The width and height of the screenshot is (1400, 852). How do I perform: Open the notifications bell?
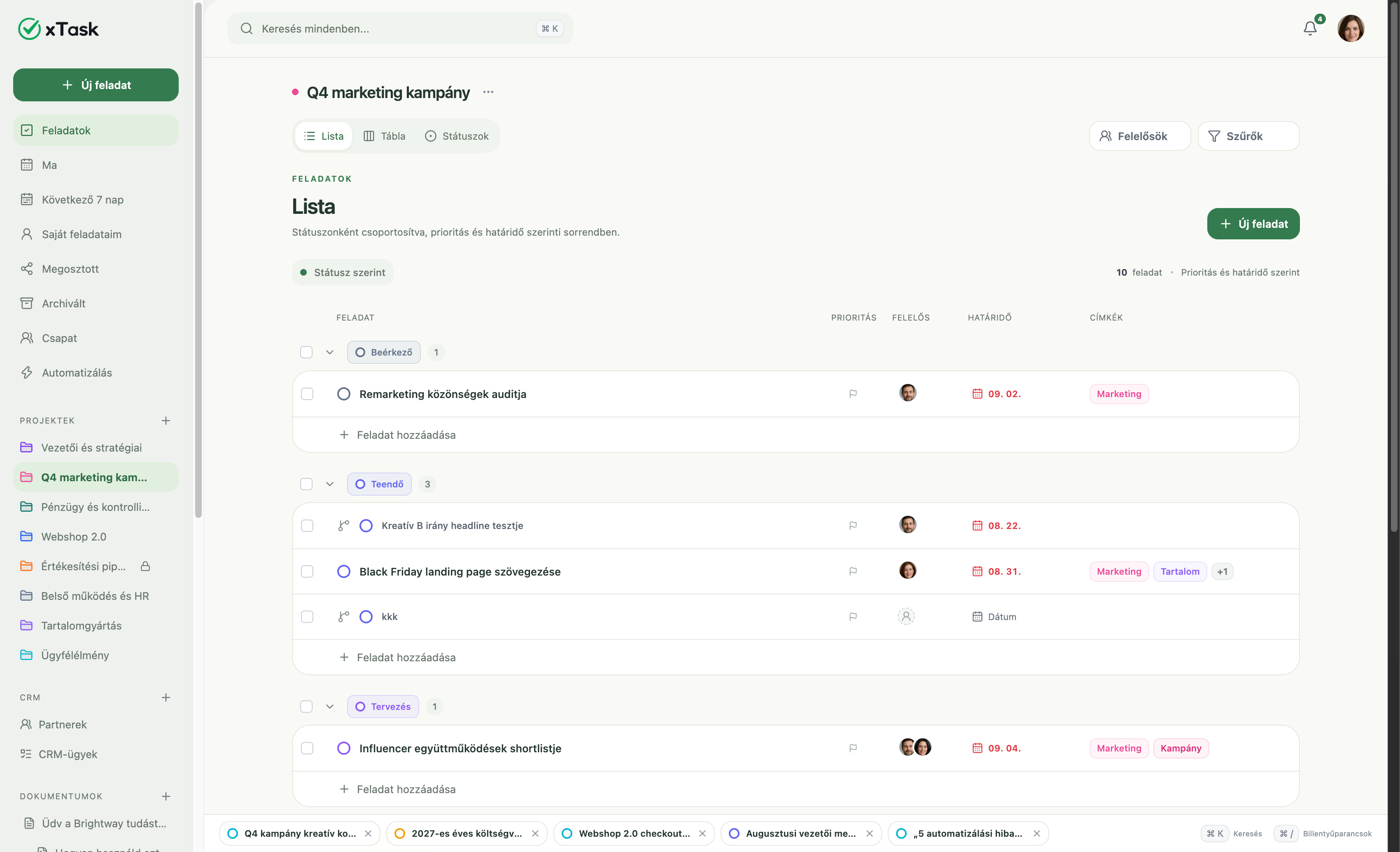[1310, 28]
